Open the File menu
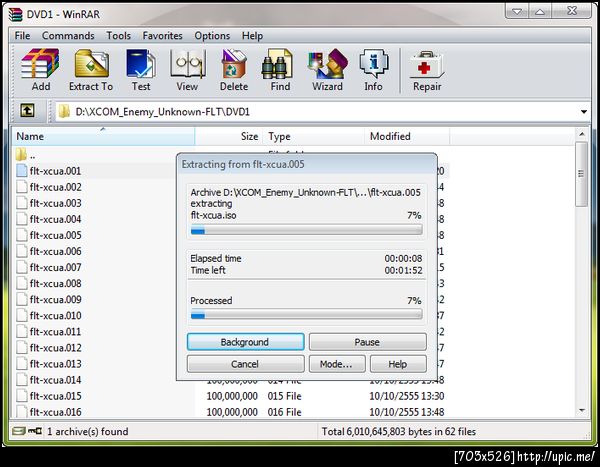Image resolution: width=600 pixels, height=467 pixels. (22, 36)
